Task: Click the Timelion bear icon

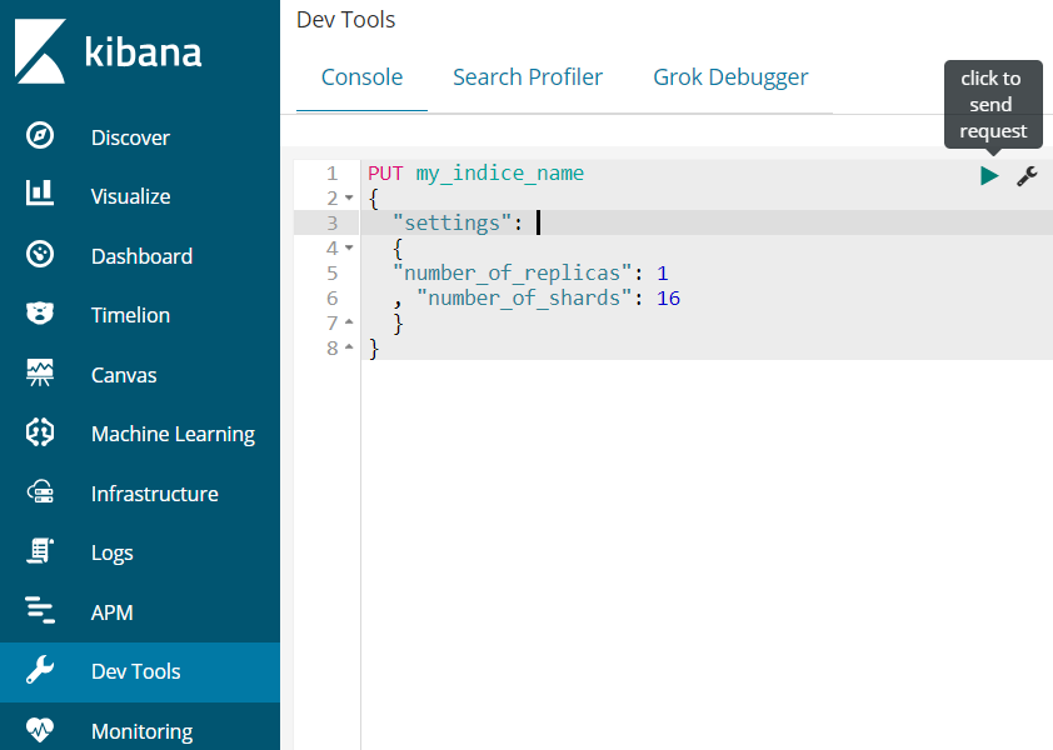Action: click(x=40, y=313)
